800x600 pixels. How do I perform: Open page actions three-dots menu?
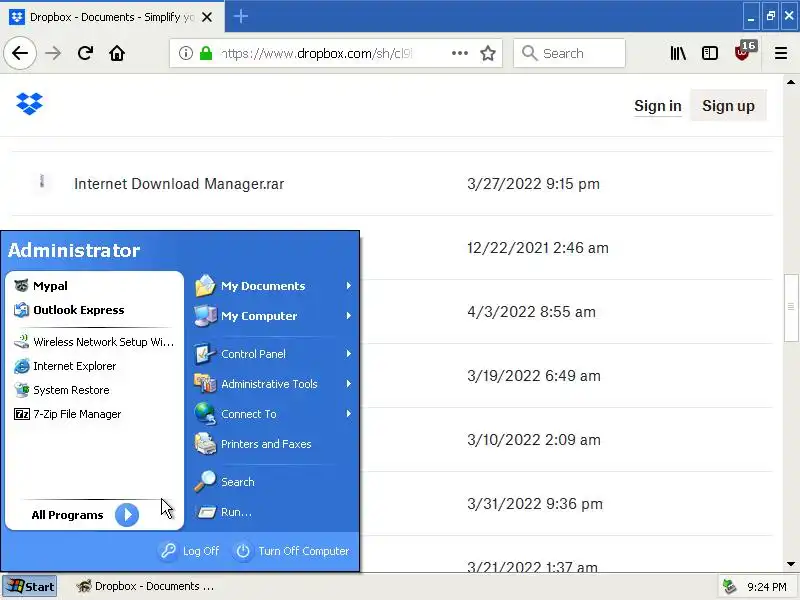pyautogui.click(x=460, y=53)
